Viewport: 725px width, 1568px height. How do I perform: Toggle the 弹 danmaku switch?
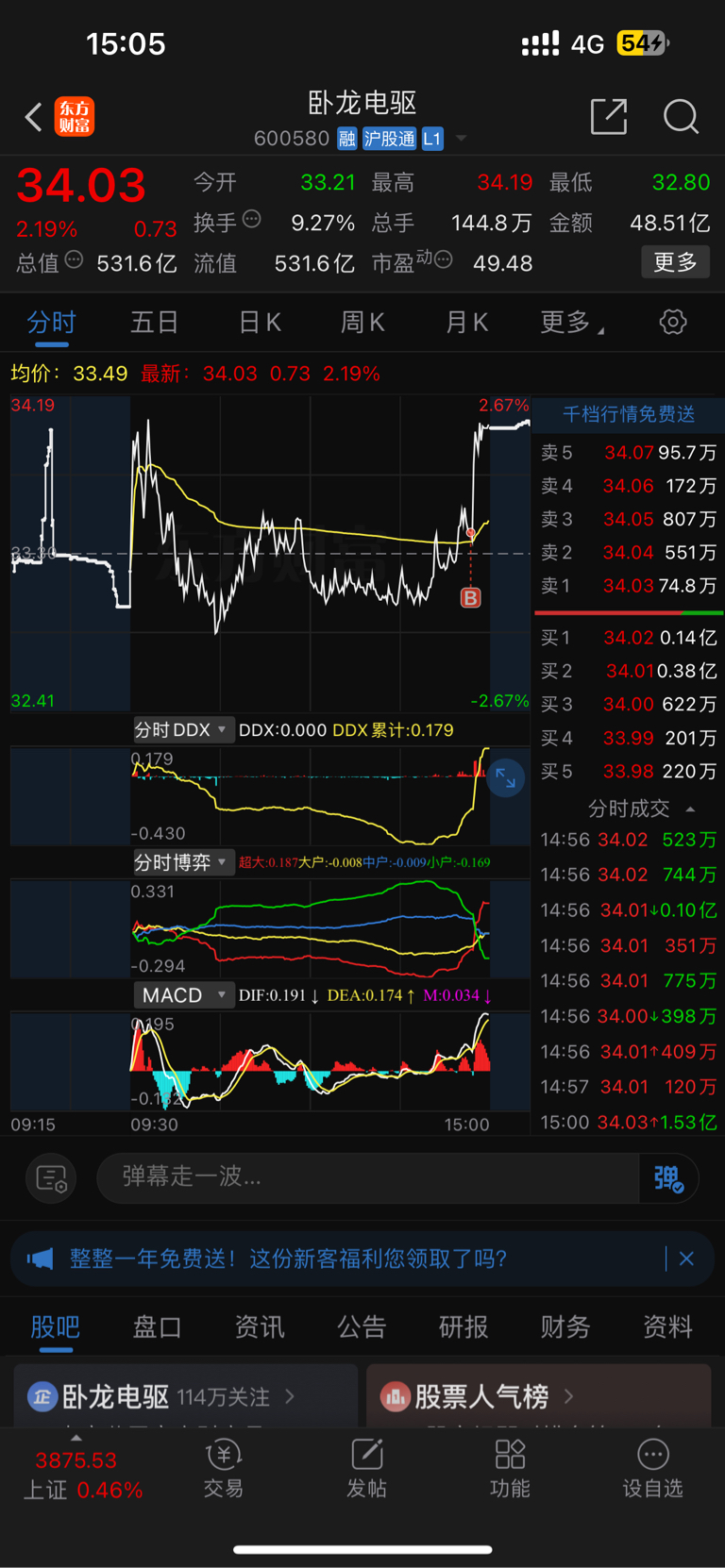point(669,1178)
